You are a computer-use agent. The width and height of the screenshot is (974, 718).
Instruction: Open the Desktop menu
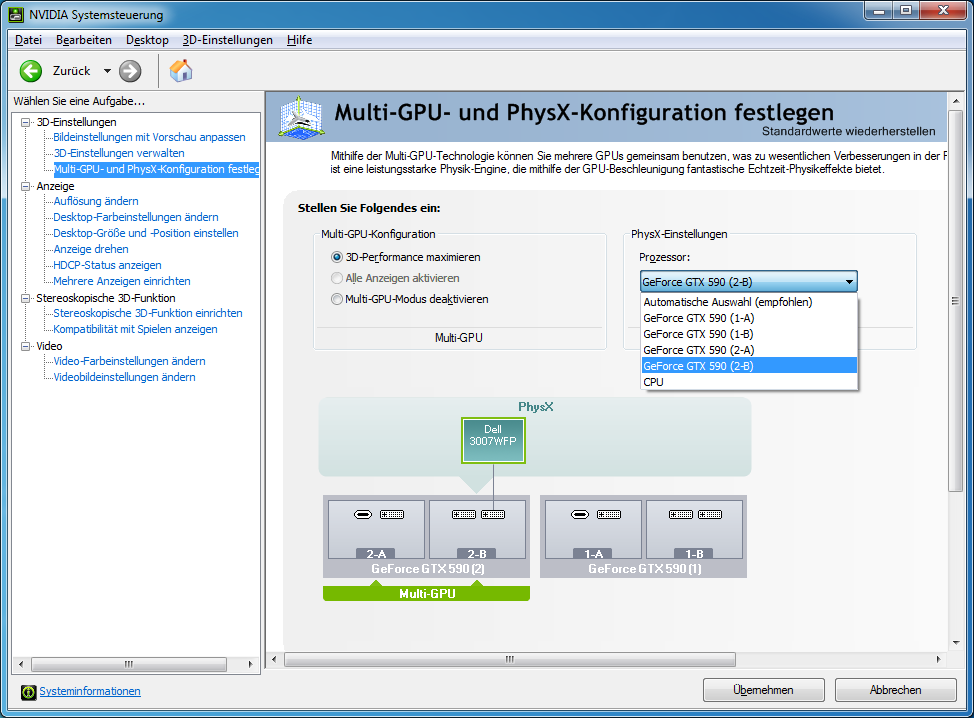point(147,40)
